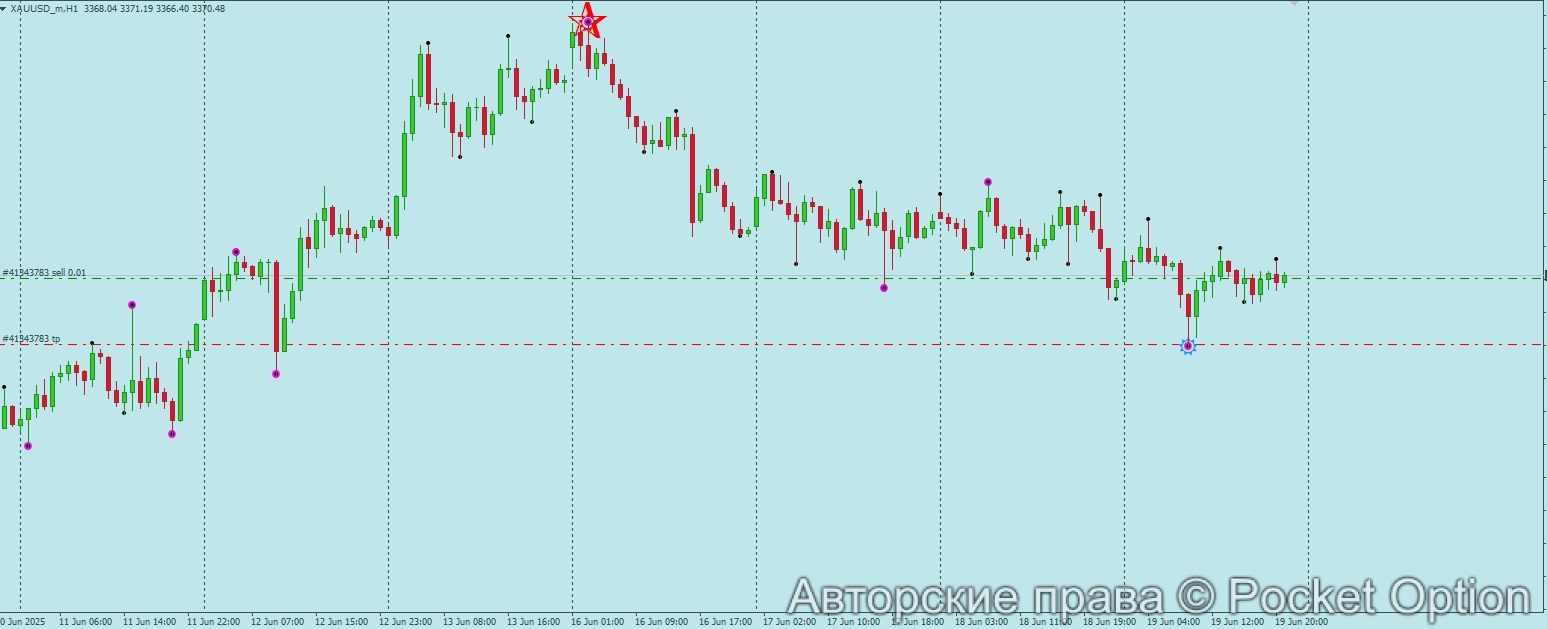1547x629 pixels.
Task: Click the magenta dot at 11 Jun 22:00 low
Action: (172, 434)
